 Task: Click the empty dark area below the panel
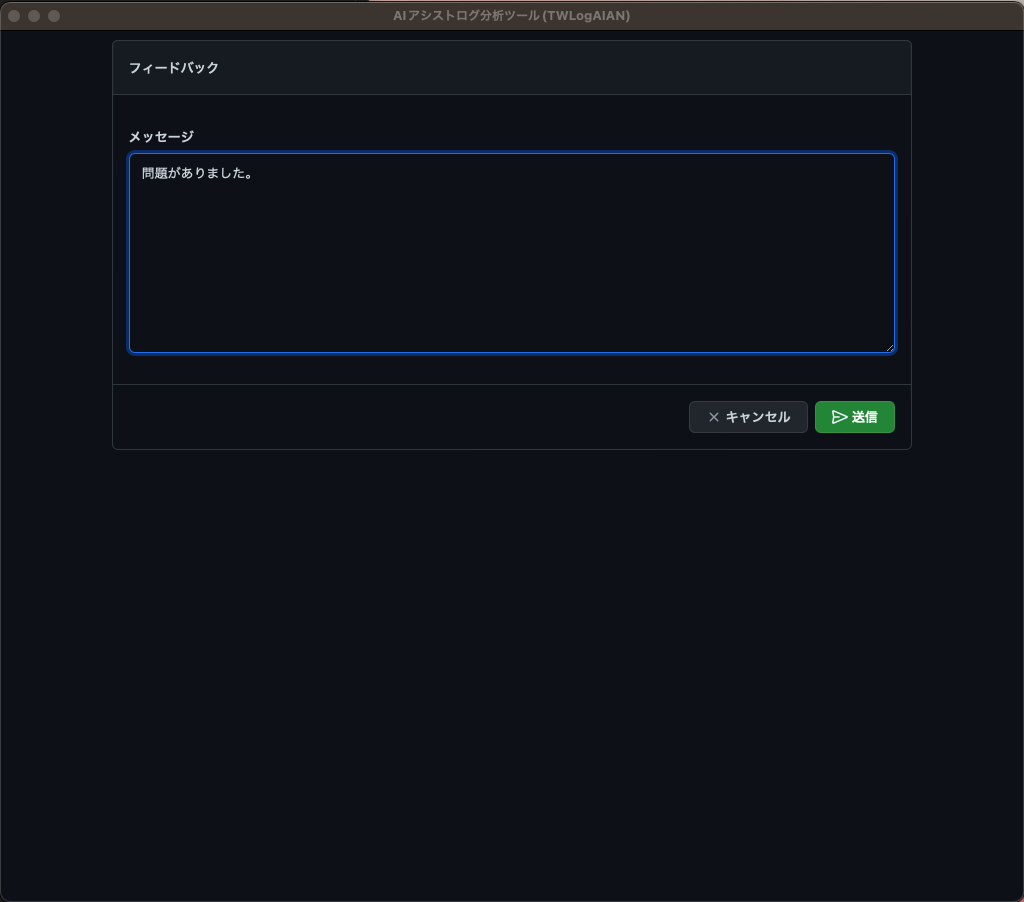click(x=511, y=670)
